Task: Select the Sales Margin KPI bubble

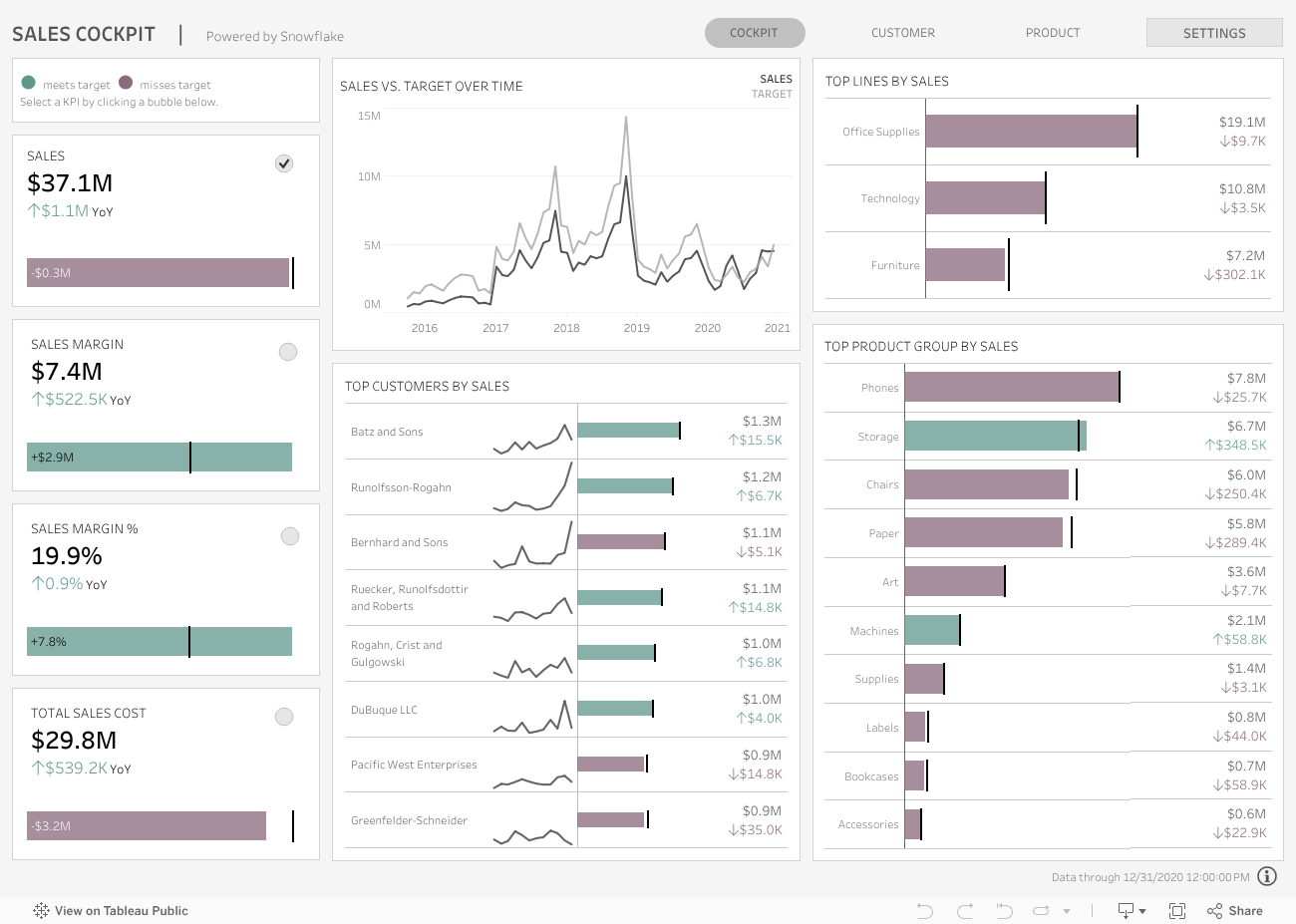Action: (x=288, y=352)
